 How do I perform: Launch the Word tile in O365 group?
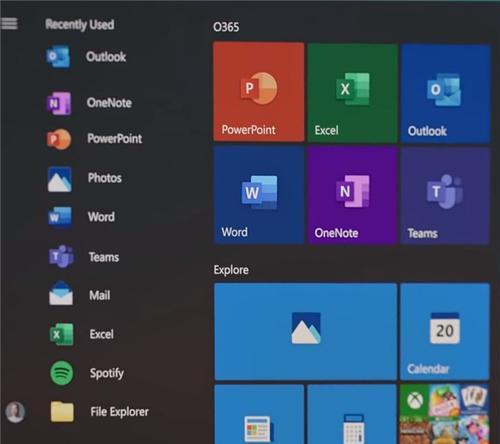point(259,195)
